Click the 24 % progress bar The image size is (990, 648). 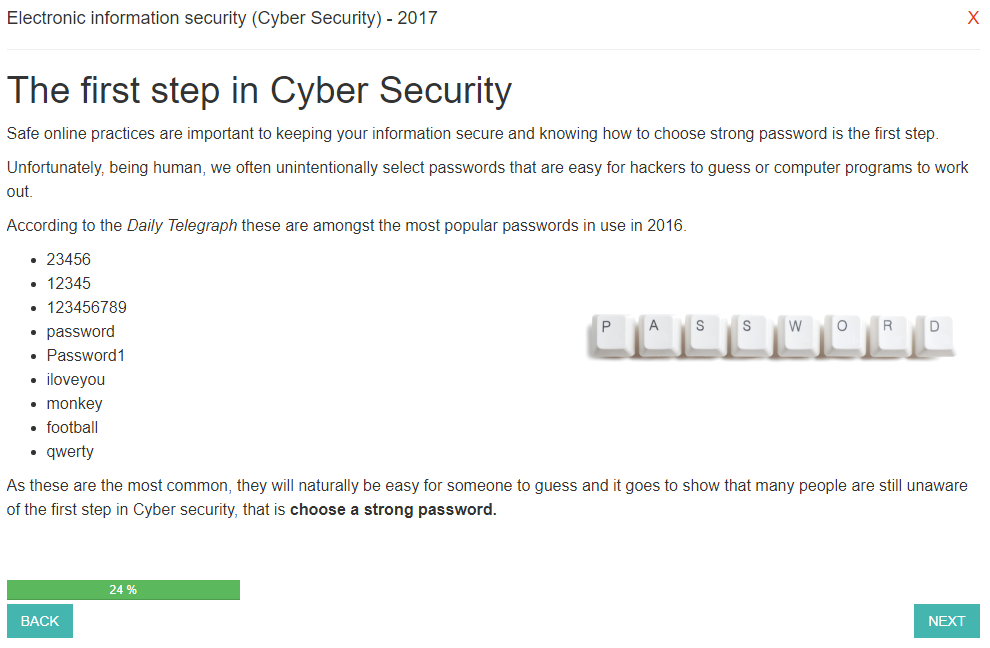pyautogui.click(x=123, y=590)
